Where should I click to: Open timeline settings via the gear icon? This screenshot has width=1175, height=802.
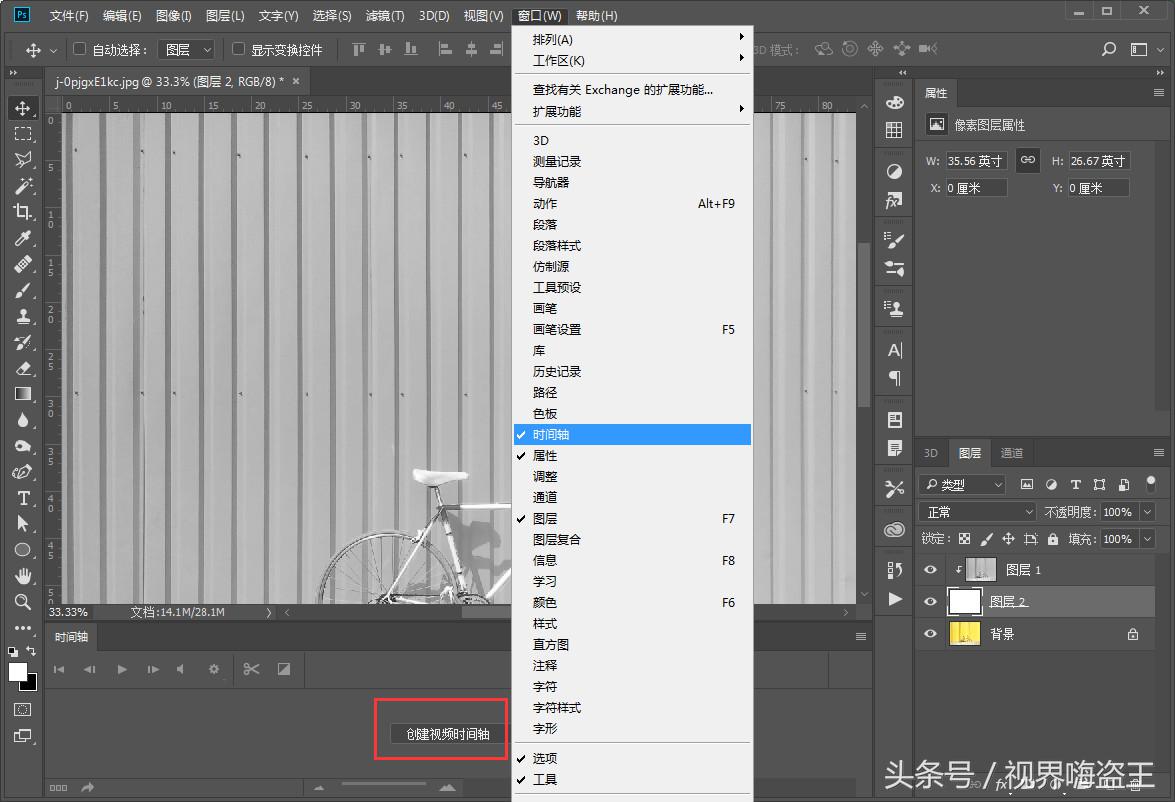[213, 670]
